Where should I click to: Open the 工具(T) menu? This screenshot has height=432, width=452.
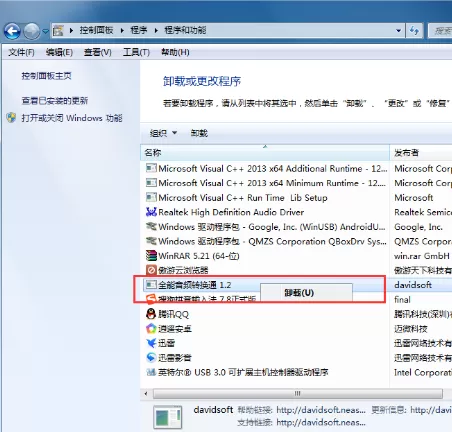136,52
